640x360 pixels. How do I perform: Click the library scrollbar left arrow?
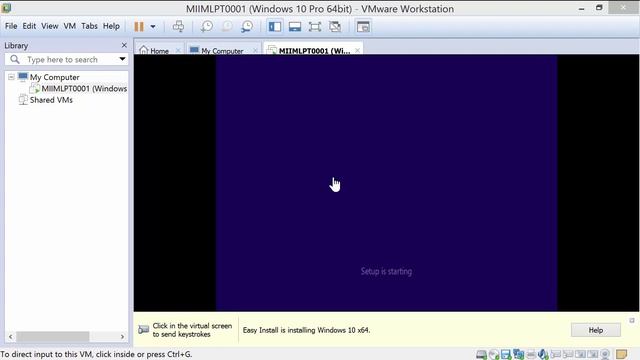click(x=11, y=337)
